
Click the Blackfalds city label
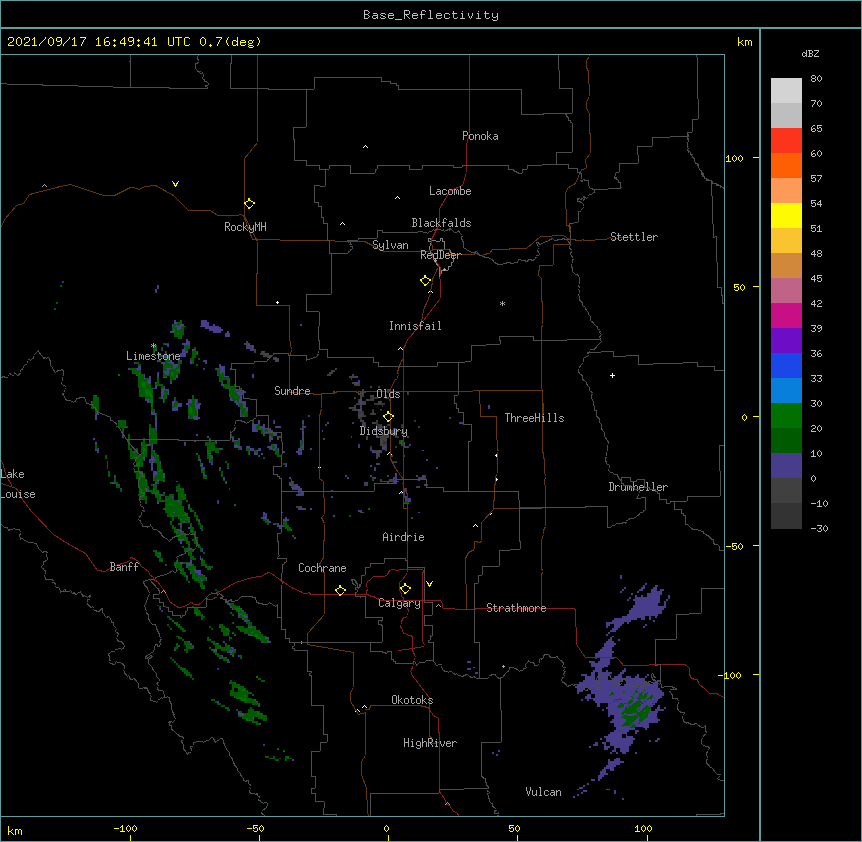point(441,223)
